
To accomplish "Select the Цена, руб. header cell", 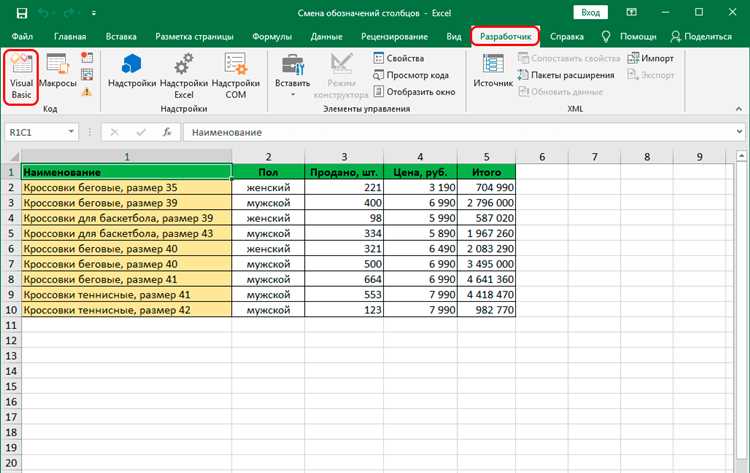I will [420, 172].
